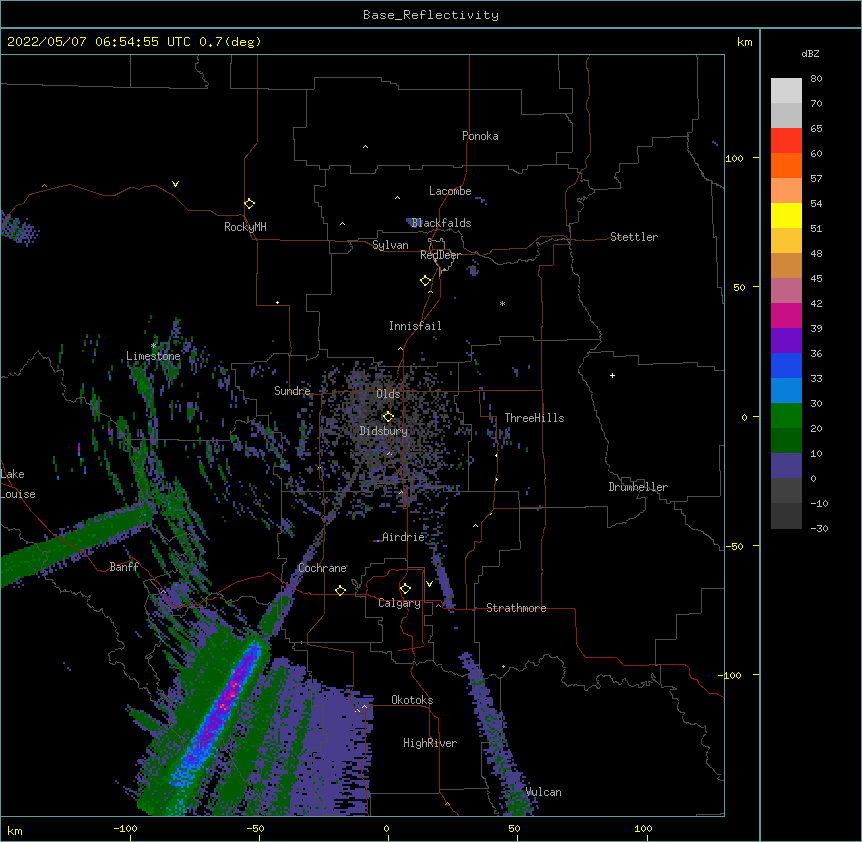Select the Olds label
This screenshot has width=862, height=842.
tap(388, 394)
